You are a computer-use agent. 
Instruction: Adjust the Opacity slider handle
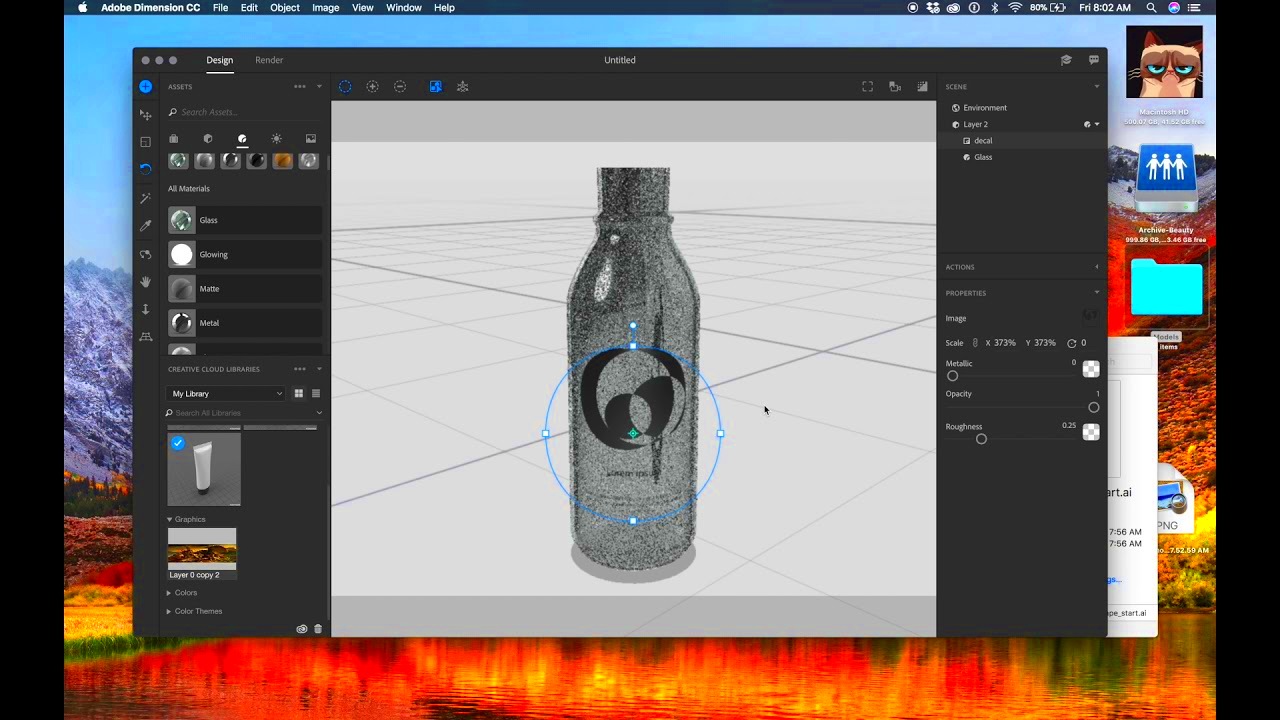(1094, 408)
